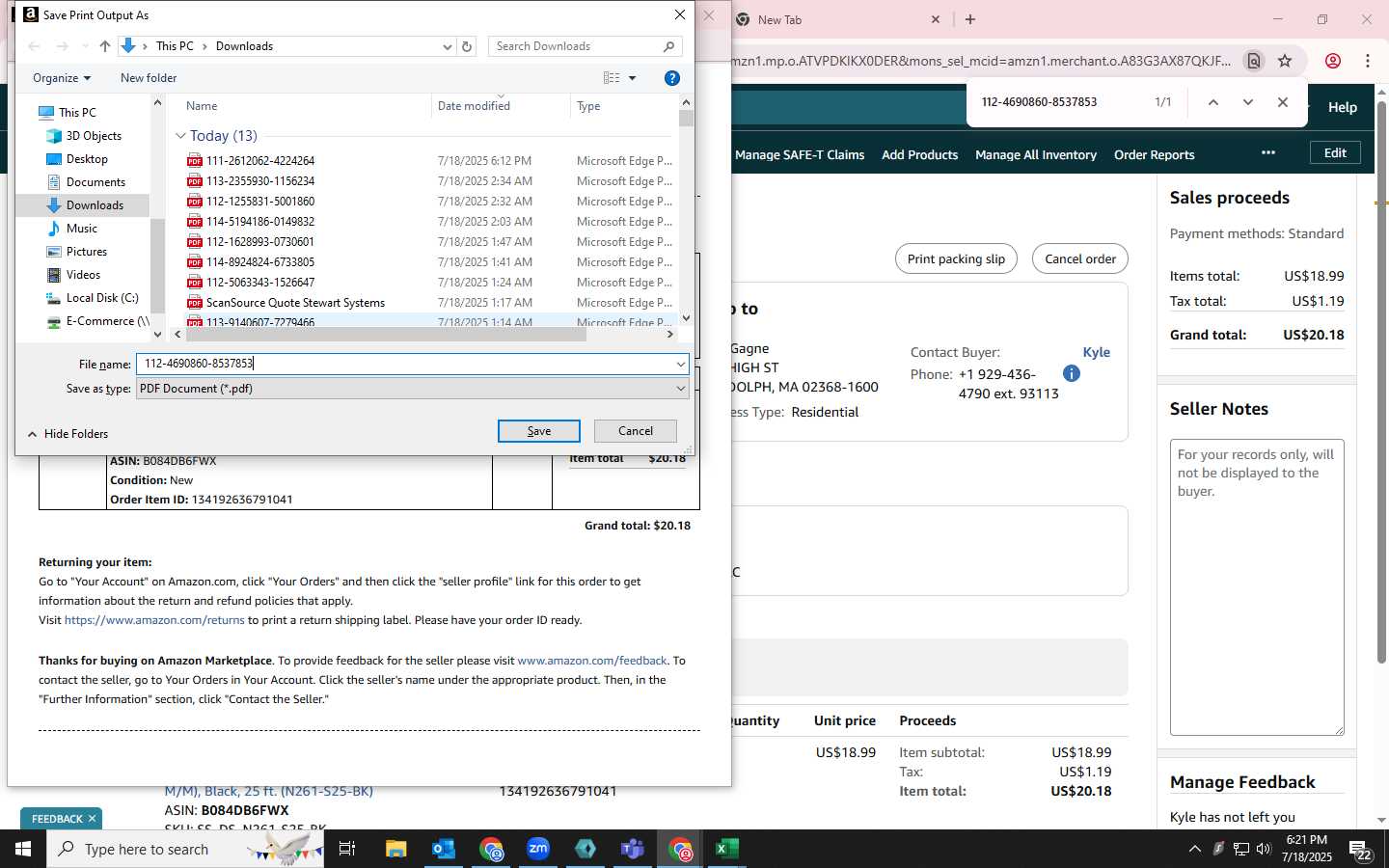Screen dimensions: 1389x868
Task: Go up one folder level
Action: 105,46
